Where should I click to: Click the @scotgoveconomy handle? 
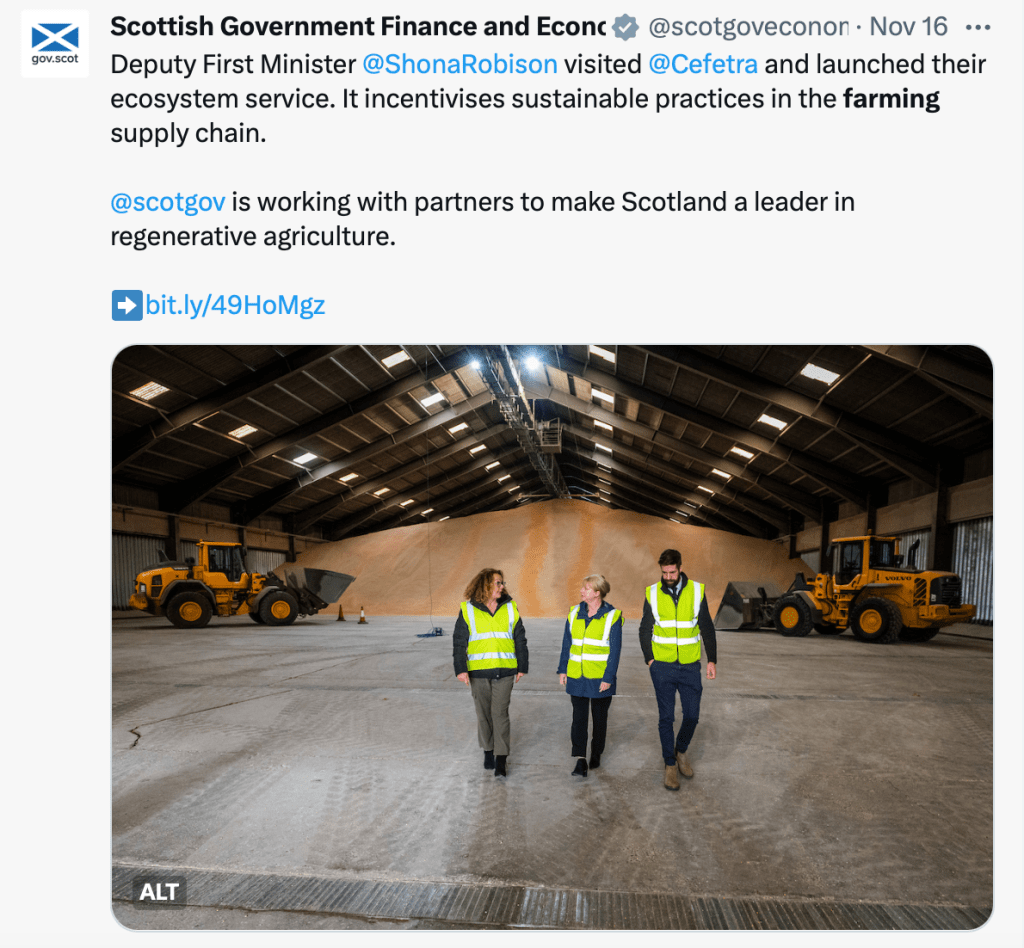(x=748, y=27)
